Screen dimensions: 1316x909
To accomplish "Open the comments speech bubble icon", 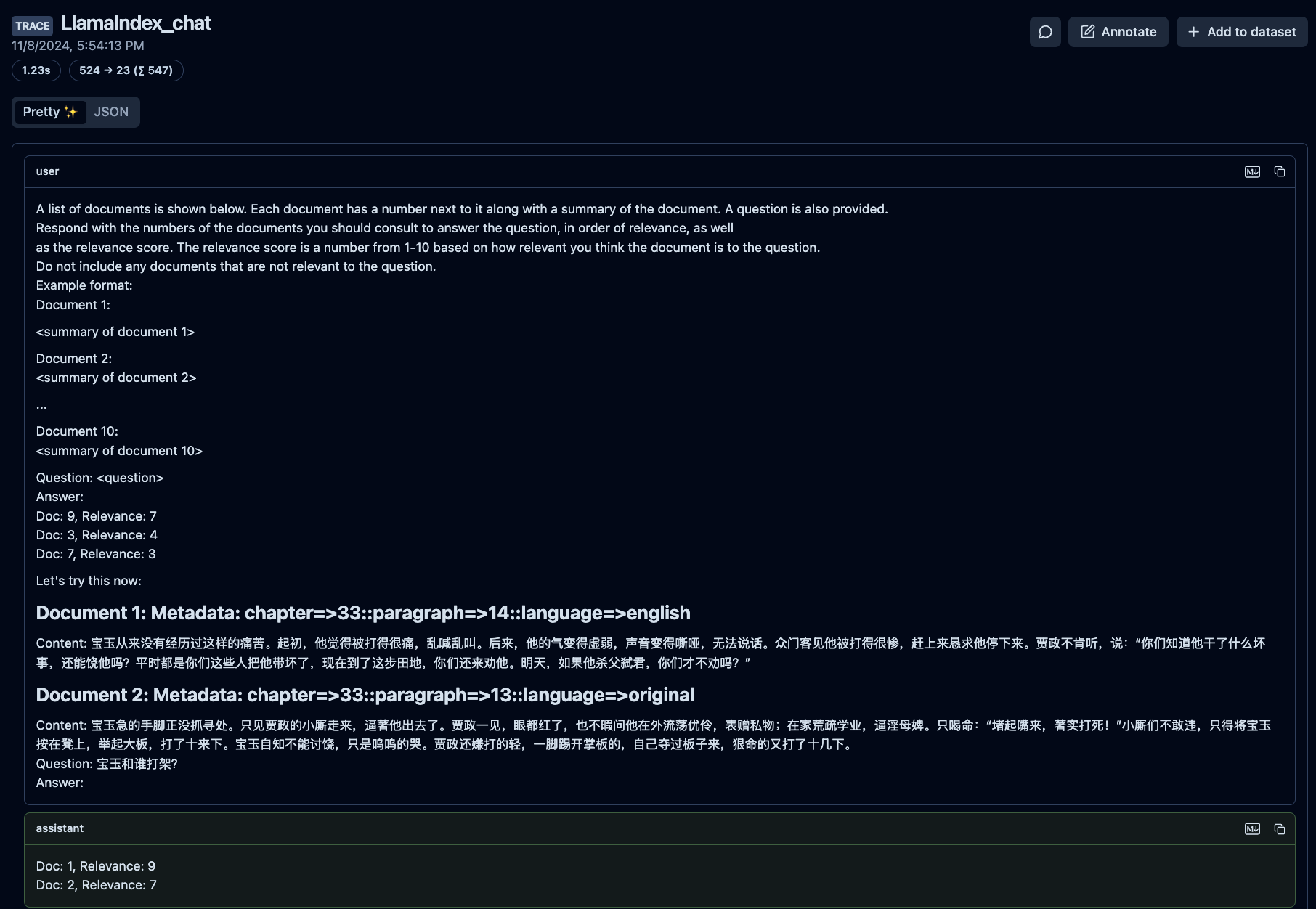I will (1045, 32).
